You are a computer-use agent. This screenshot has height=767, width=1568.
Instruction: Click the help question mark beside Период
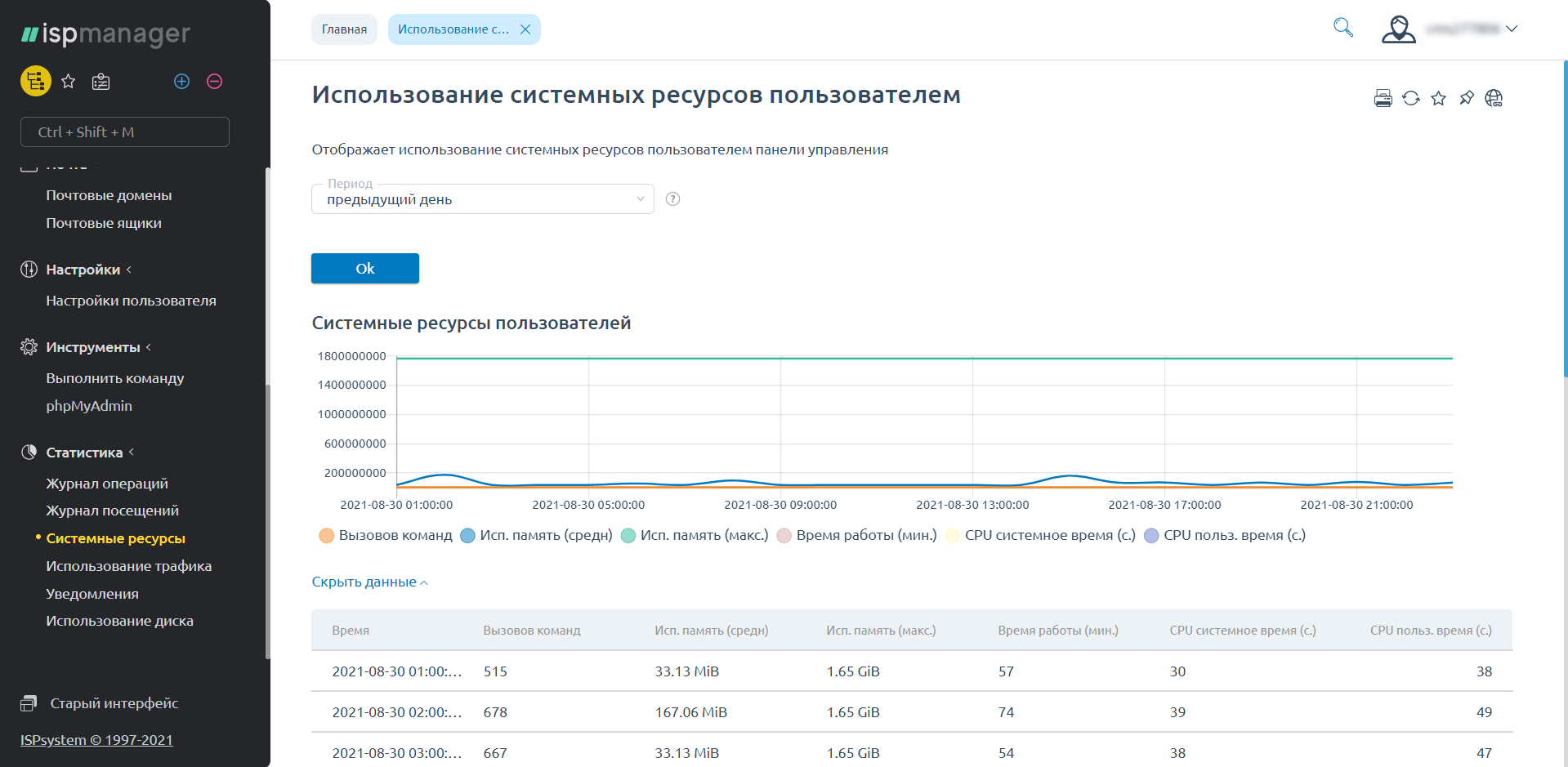pyautogui.click(x=672, y=199)
